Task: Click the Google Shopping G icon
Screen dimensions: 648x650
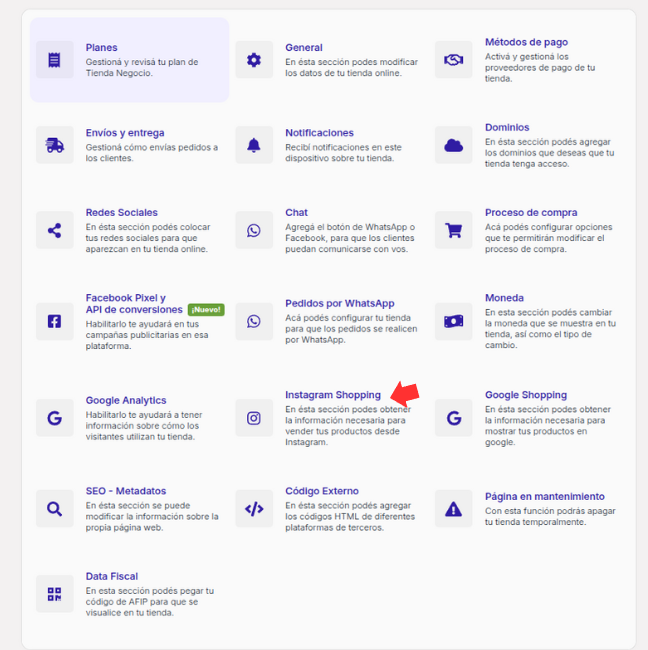Action: coord(454,418)
